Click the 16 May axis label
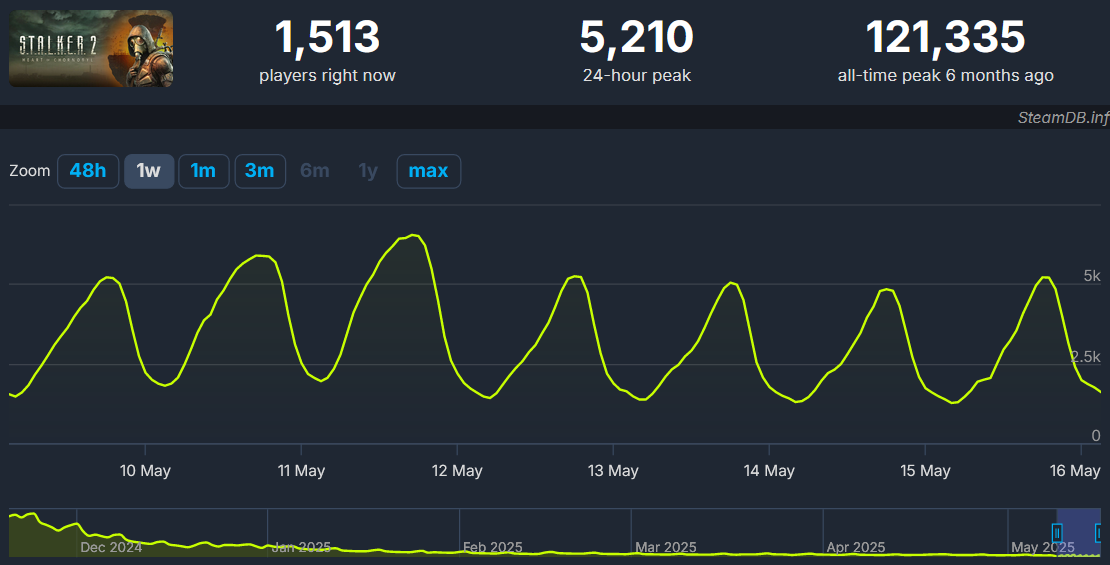This screenshot has width=1110, height=565. [x=1075, y=471]
